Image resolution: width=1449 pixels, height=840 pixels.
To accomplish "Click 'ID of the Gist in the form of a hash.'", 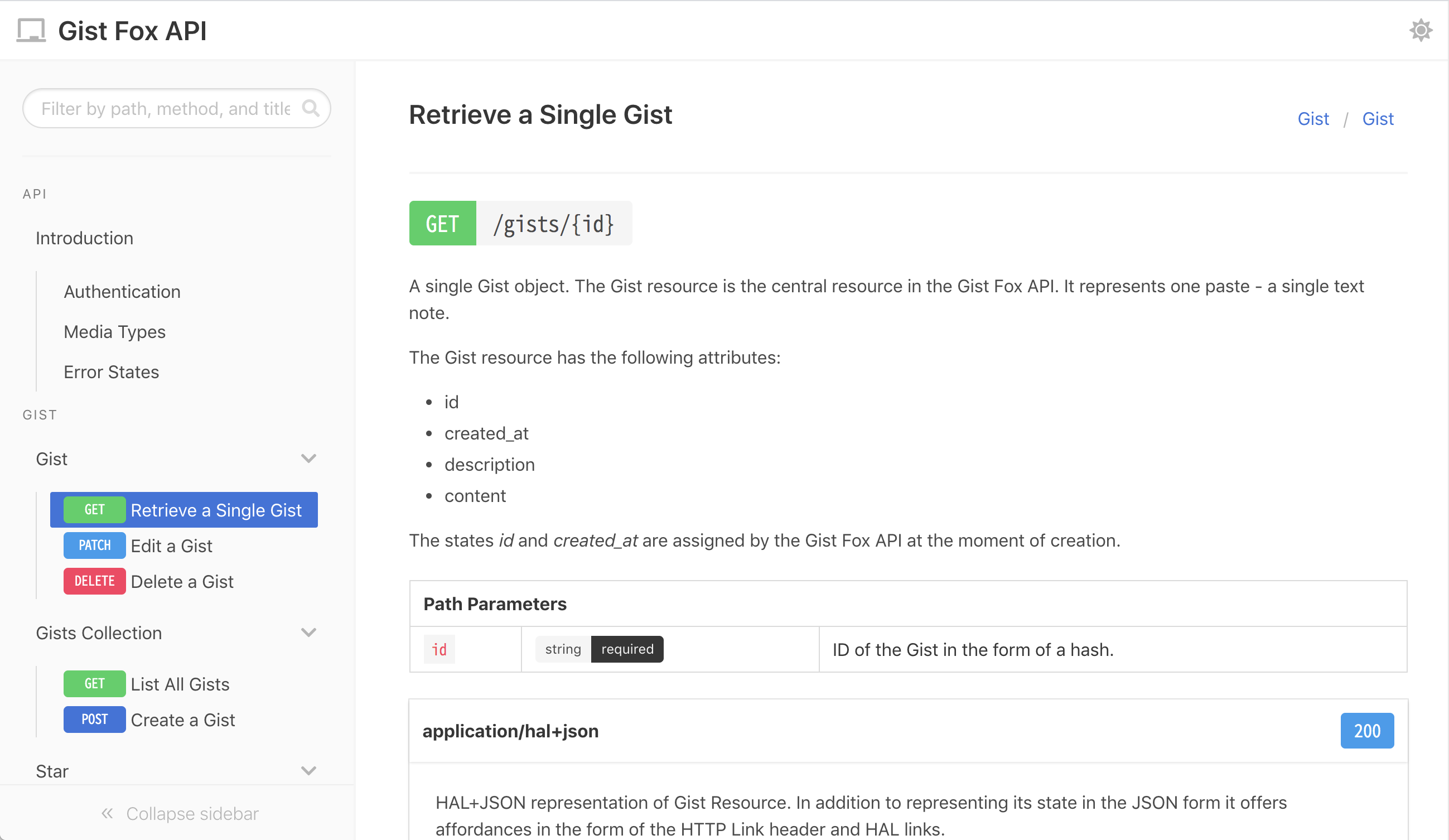I will point(973,650).
